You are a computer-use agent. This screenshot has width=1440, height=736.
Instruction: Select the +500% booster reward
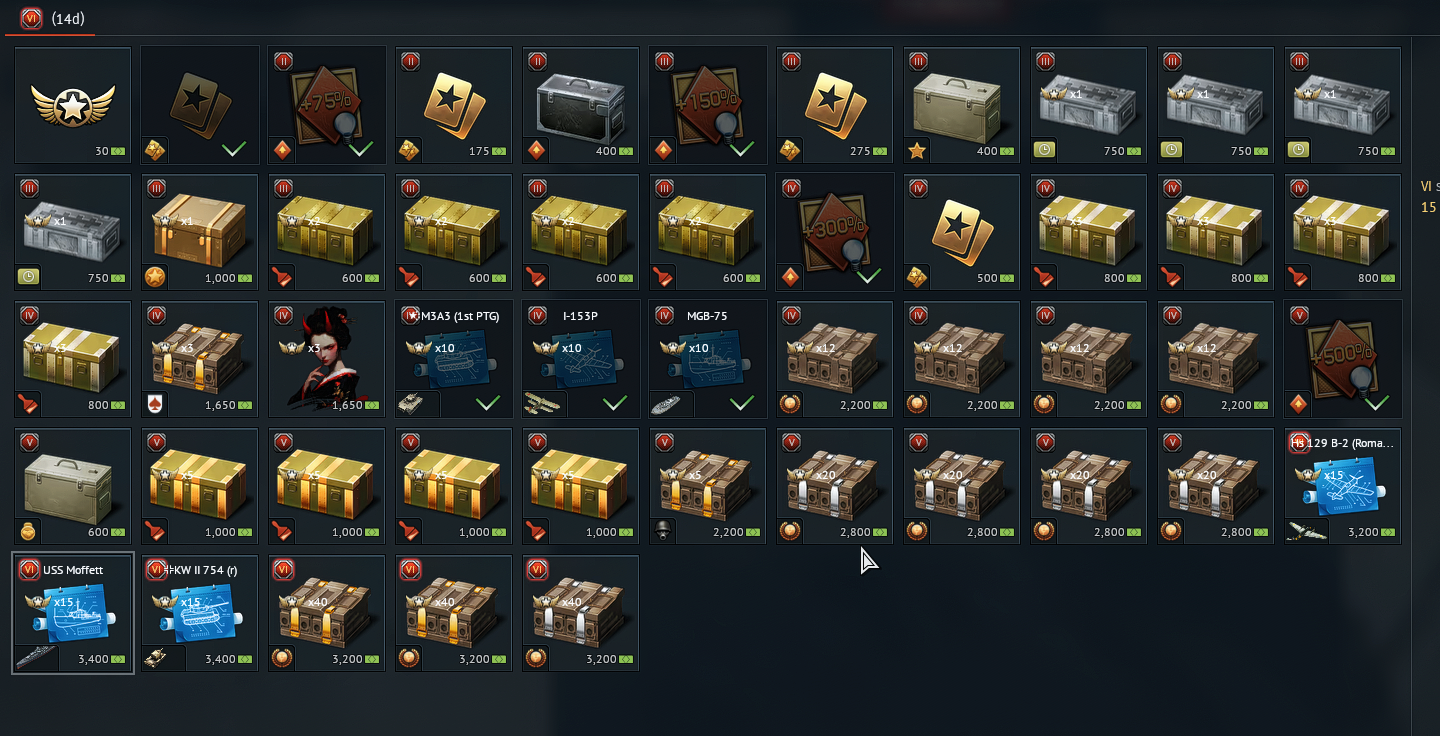1343,359
